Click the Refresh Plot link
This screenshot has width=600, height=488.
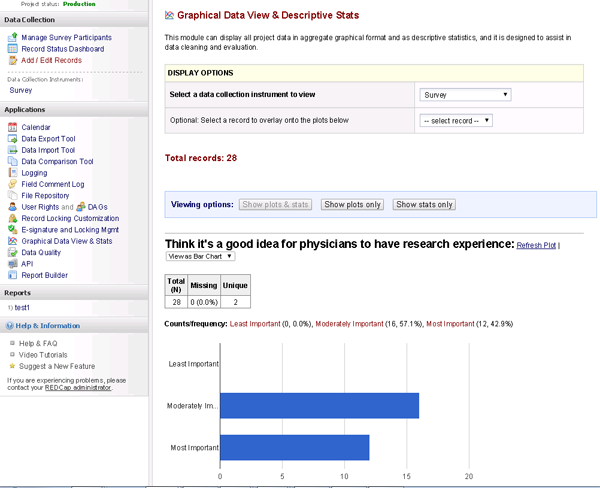click(536, 245)
